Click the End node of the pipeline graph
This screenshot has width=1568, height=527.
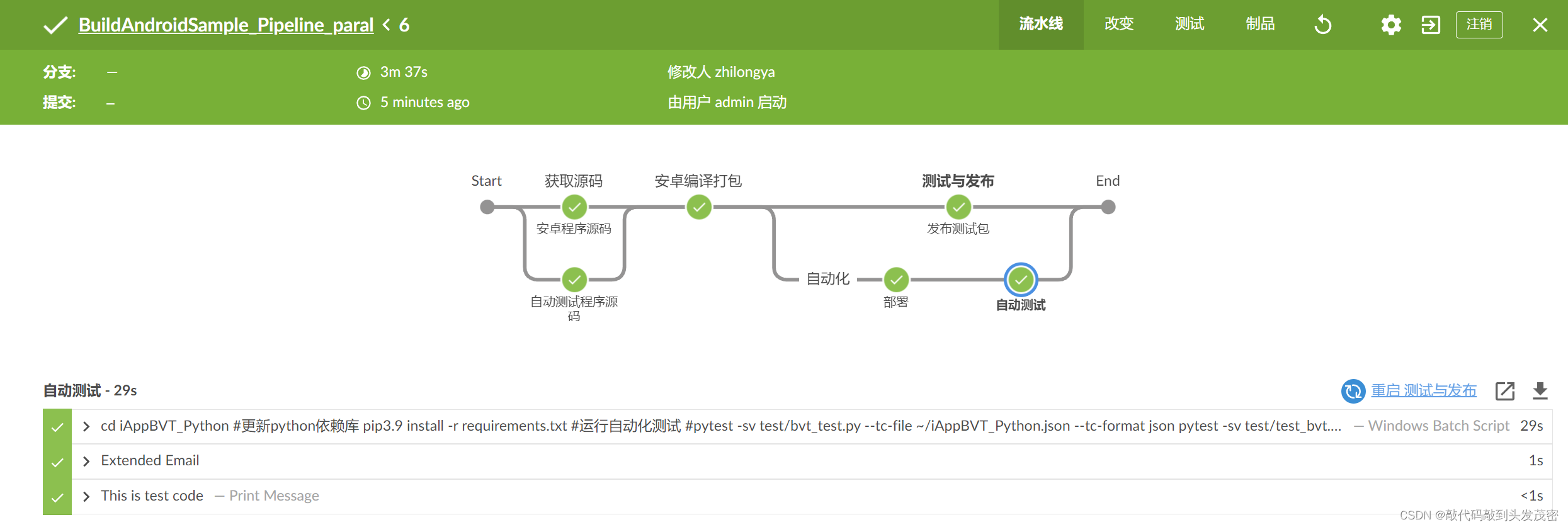pos(1108,207)
